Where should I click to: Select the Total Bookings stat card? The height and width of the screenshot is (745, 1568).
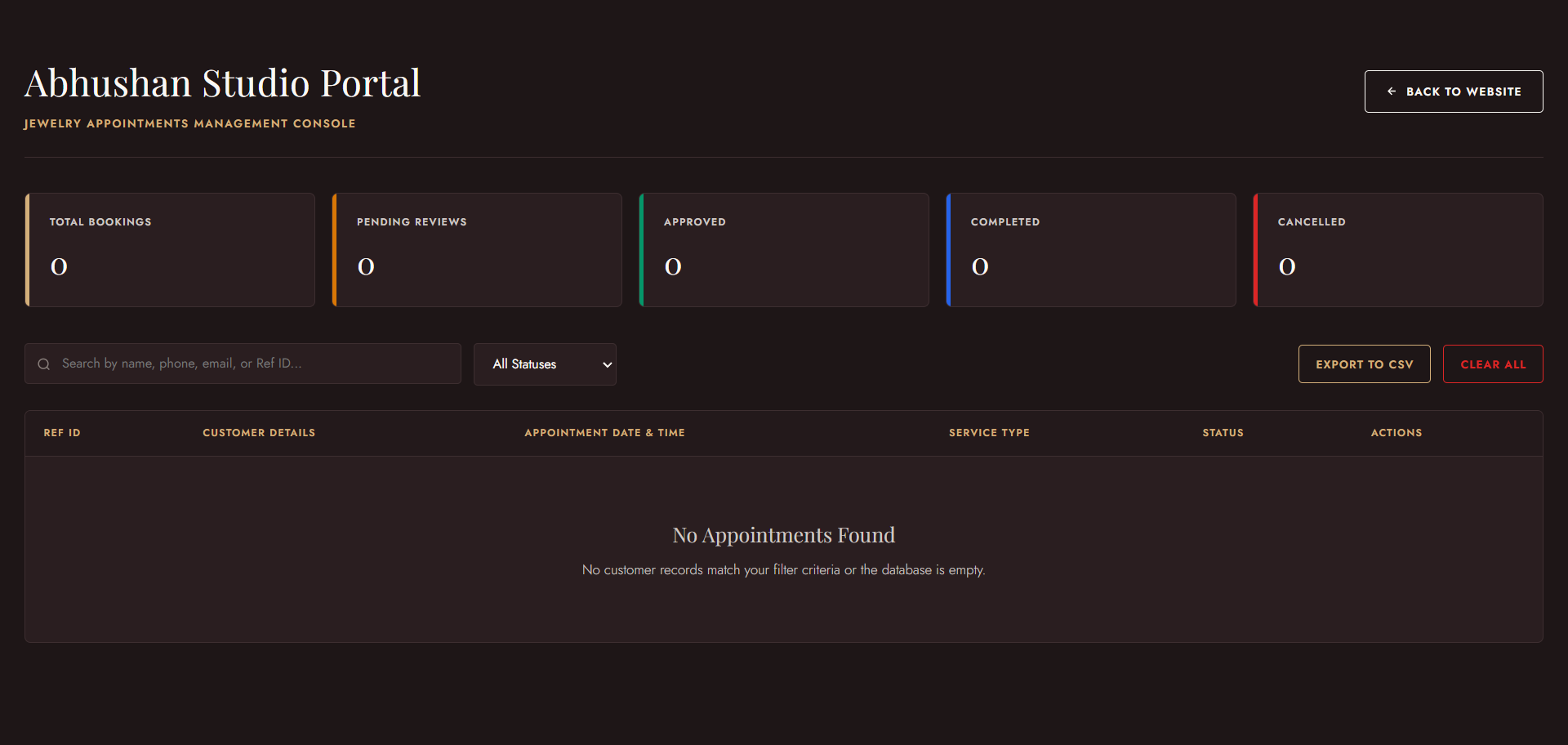pos(170,250)
